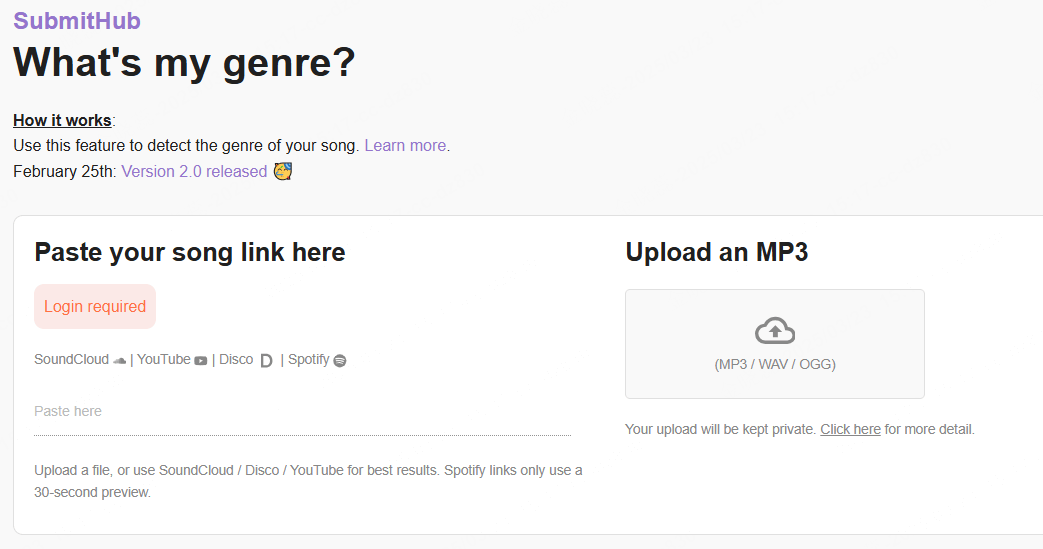Screen dimensions: 1043x549
Task: Click the YouTube play icon
Action: click(x=200, y=361)
